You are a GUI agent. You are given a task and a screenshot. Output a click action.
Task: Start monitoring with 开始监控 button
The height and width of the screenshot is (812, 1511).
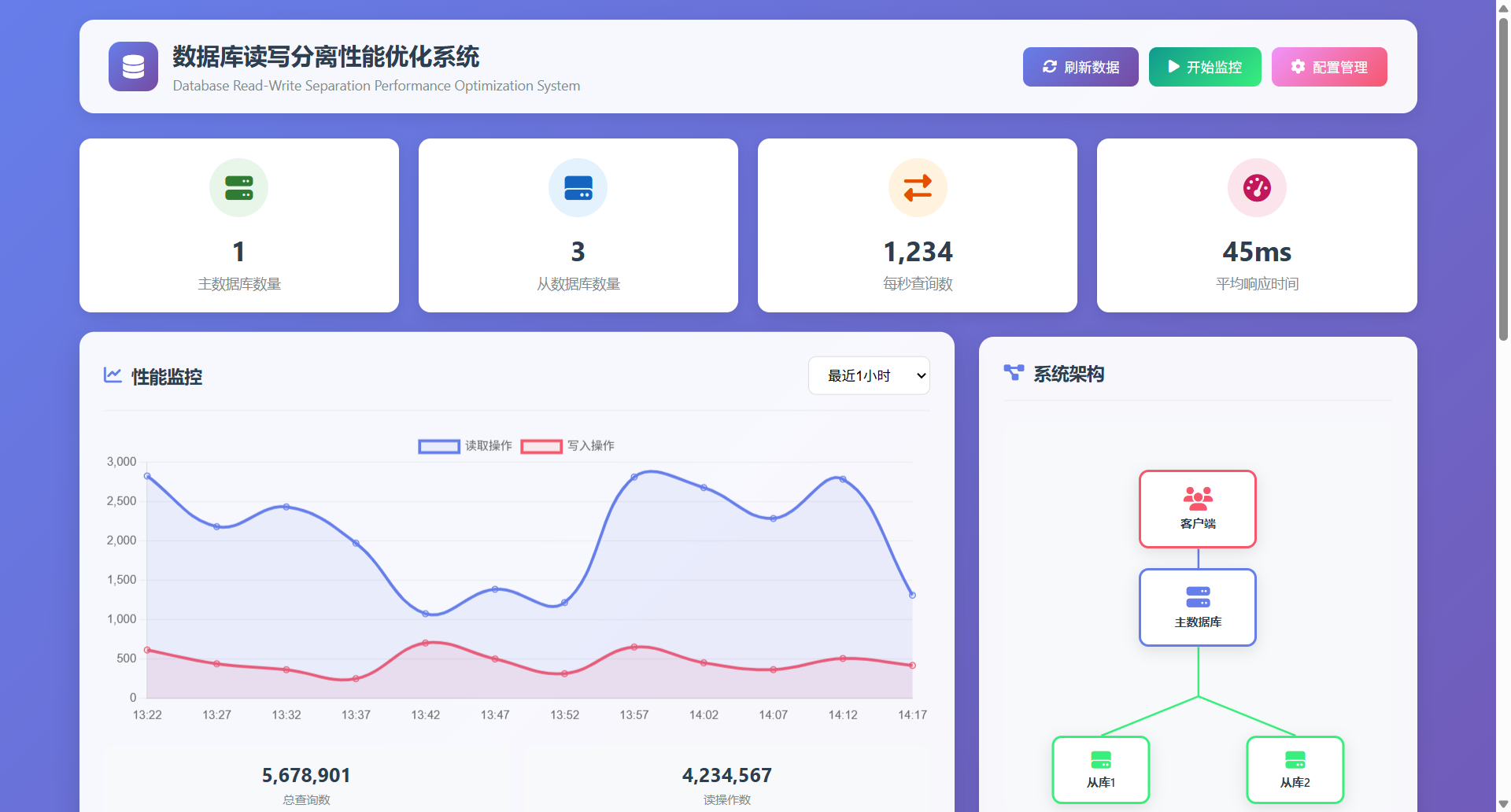point(1204,67)
